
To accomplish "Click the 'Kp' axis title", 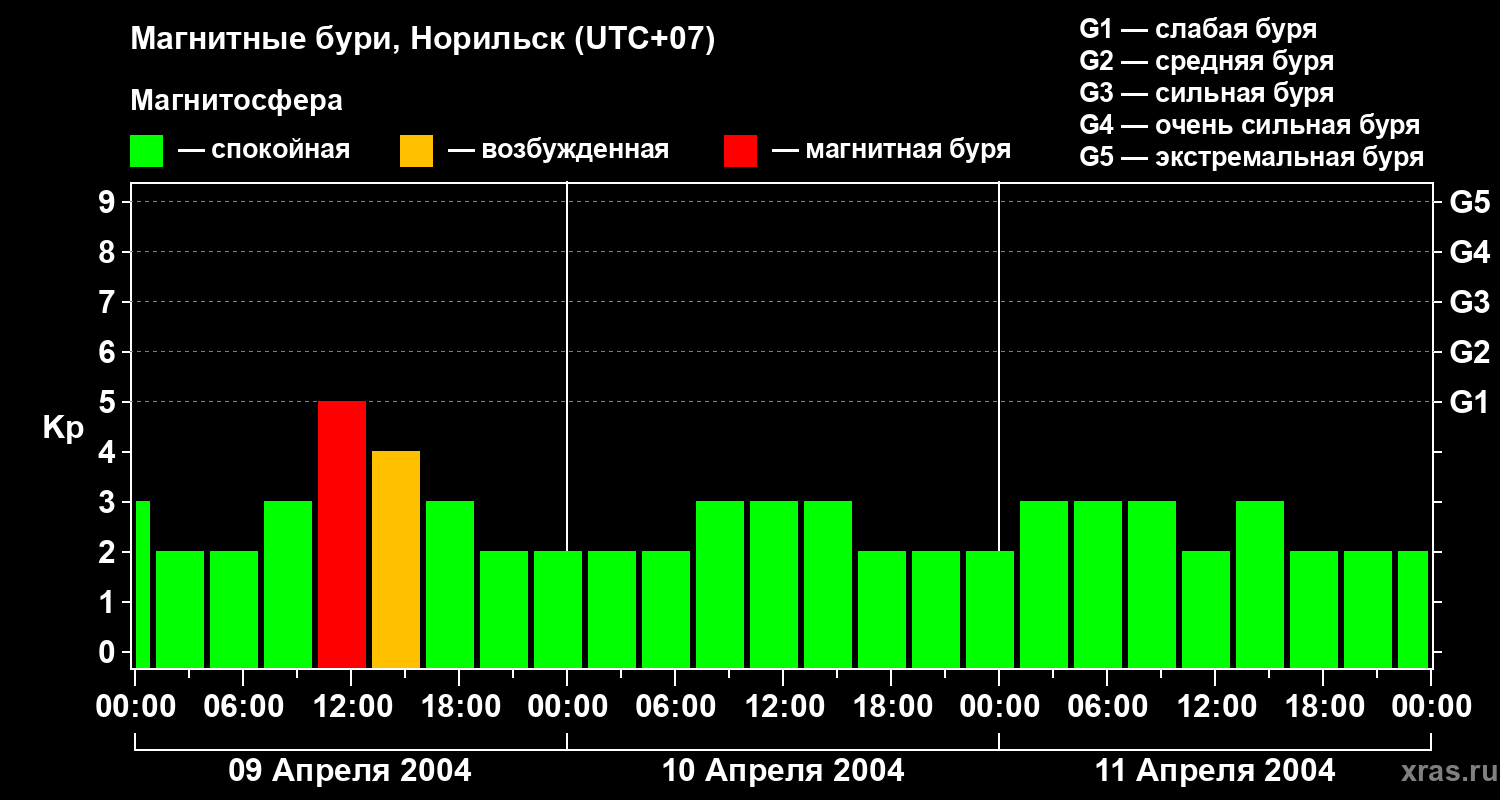I will (x=63, y=429).
